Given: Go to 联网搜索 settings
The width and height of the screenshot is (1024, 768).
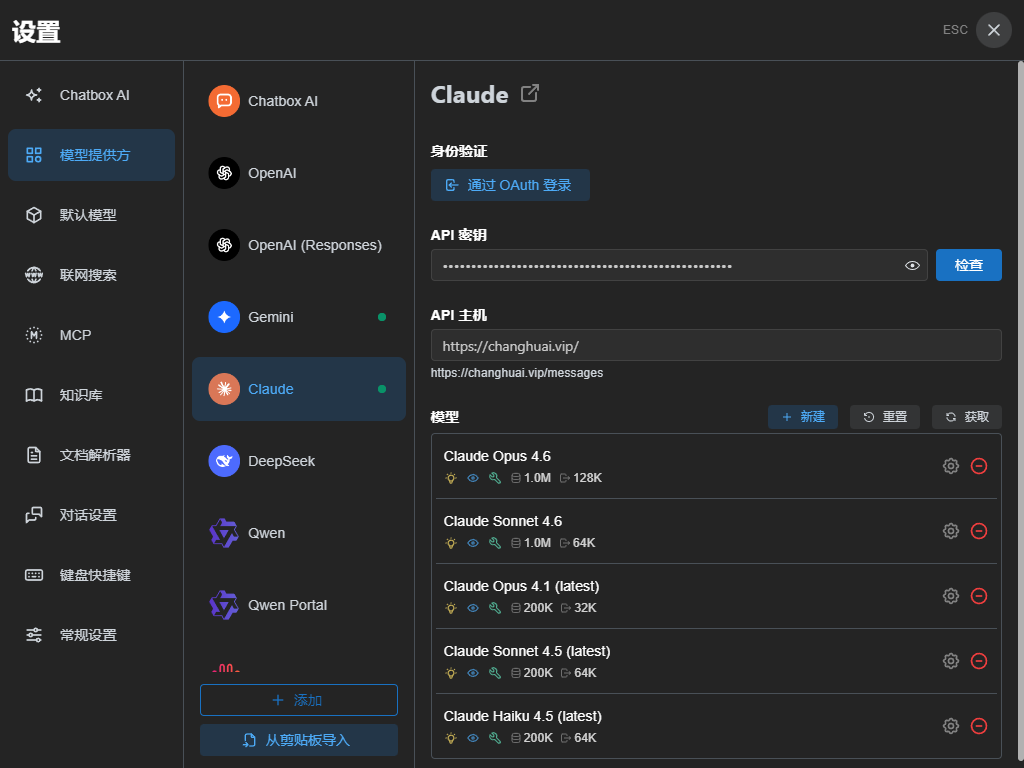Looking at the screenshot, I should [x=91, y=275].
